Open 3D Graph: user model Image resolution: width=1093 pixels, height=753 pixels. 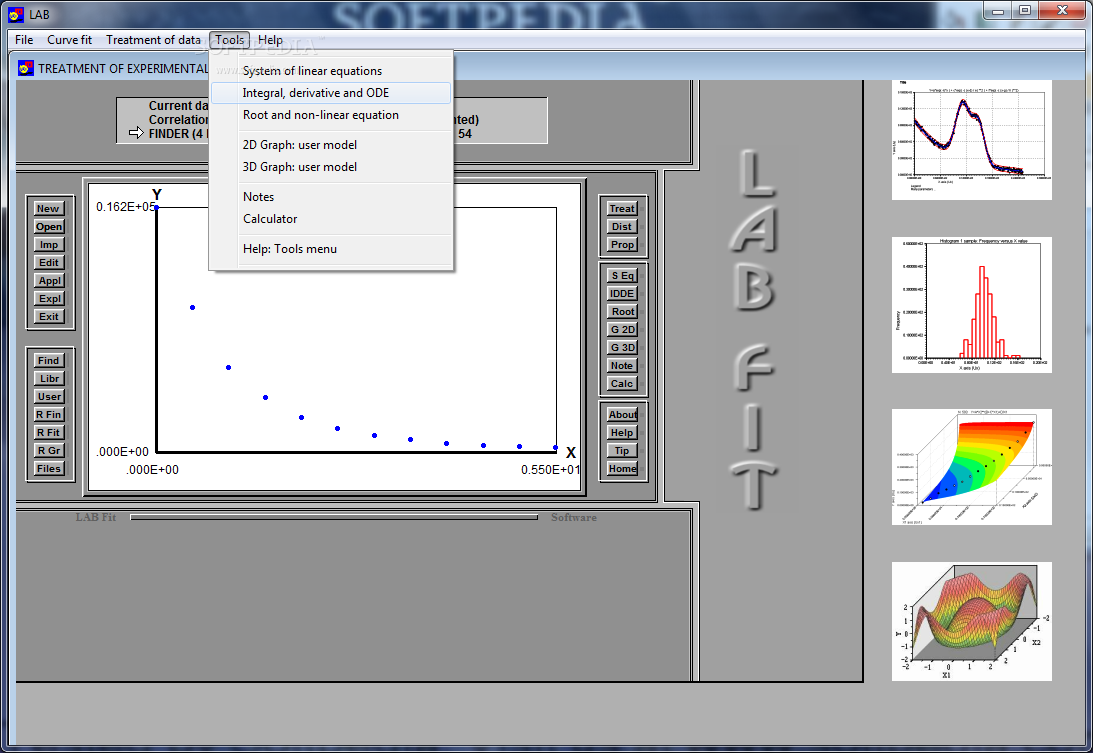click(x=331, y=167)
